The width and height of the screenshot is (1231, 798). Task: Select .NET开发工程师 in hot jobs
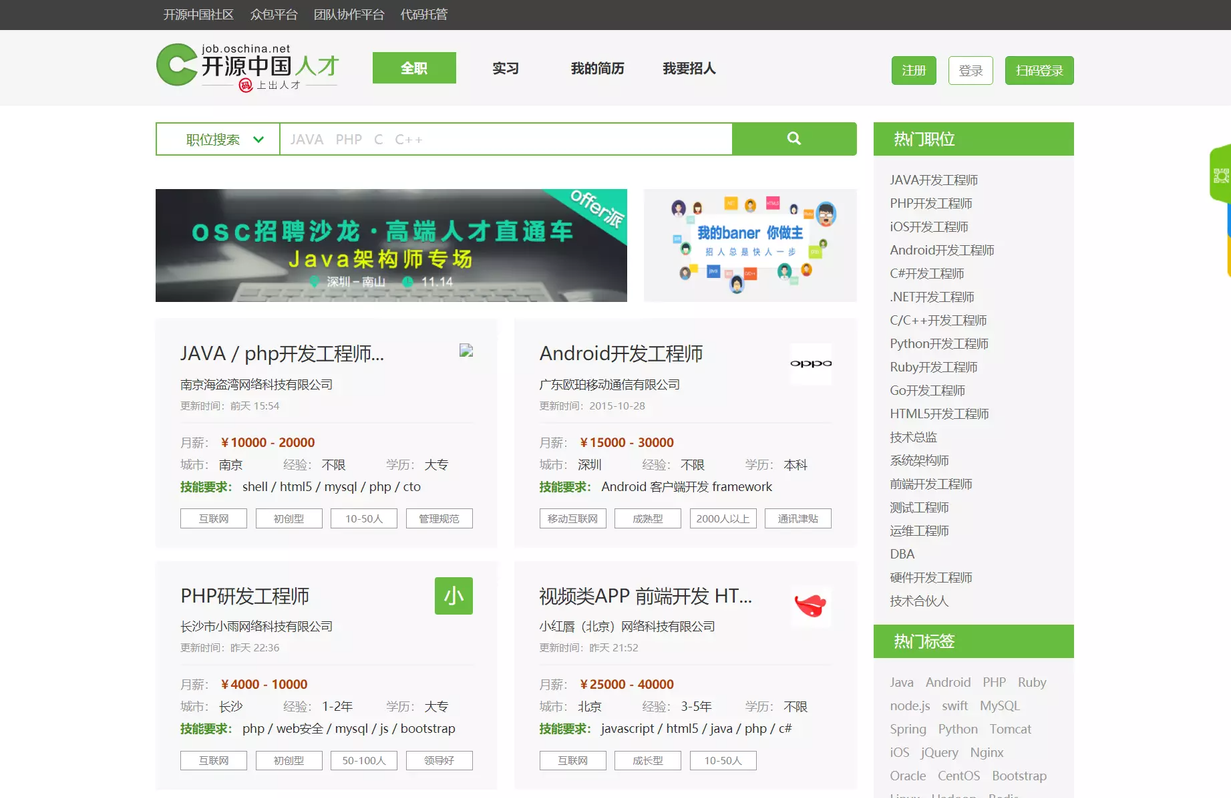point(932,297)
